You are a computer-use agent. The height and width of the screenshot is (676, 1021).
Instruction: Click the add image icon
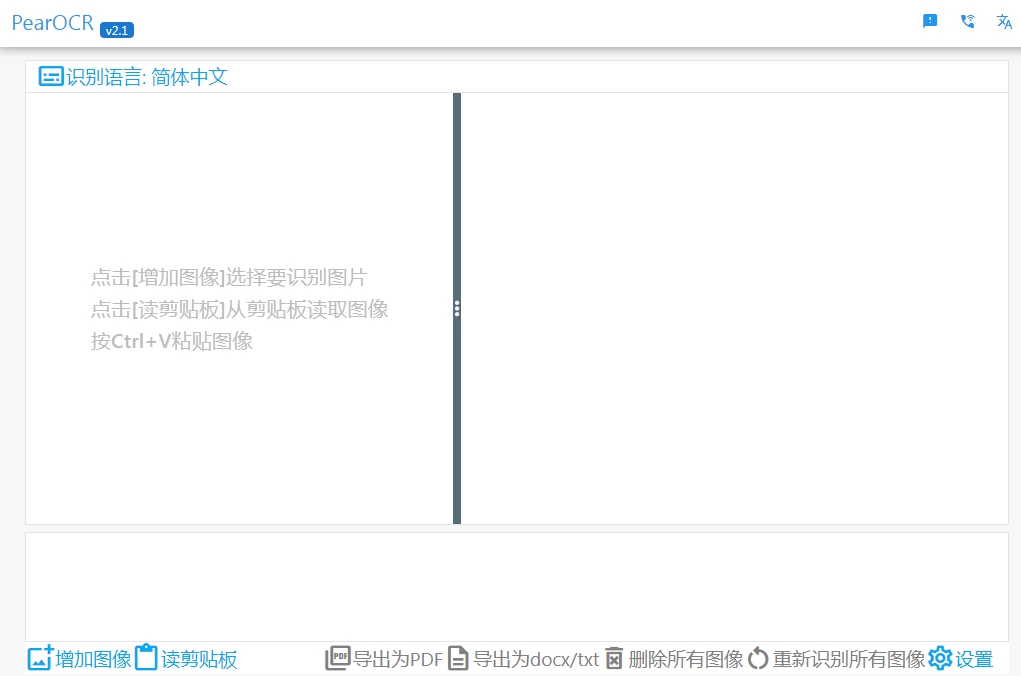pos(40,658)
